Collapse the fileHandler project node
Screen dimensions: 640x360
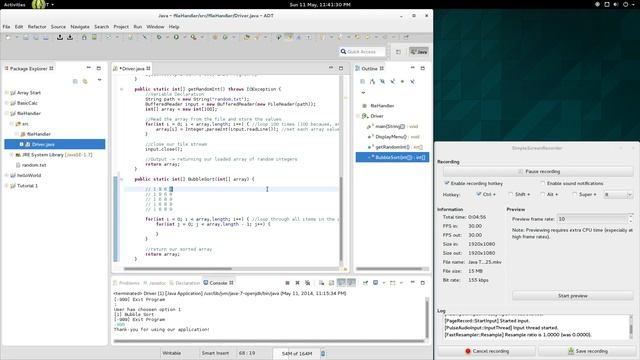tap(7, 113)
